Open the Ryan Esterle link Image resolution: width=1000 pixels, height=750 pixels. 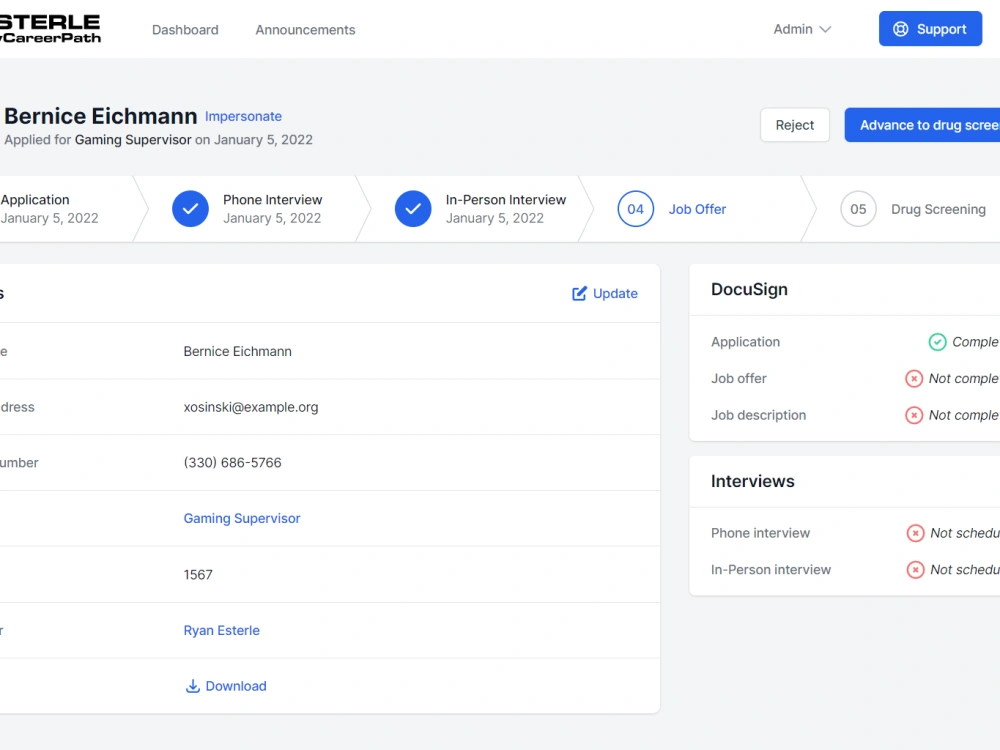click(x=221, y=630)
